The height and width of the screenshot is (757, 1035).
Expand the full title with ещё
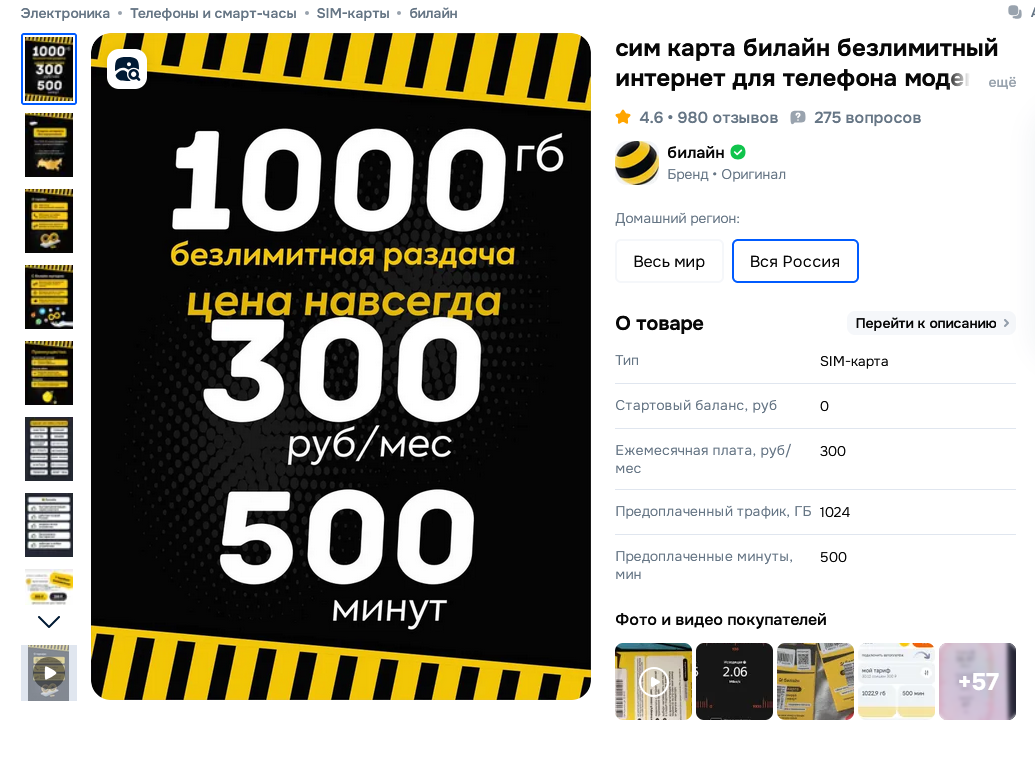pos(1002,82)
